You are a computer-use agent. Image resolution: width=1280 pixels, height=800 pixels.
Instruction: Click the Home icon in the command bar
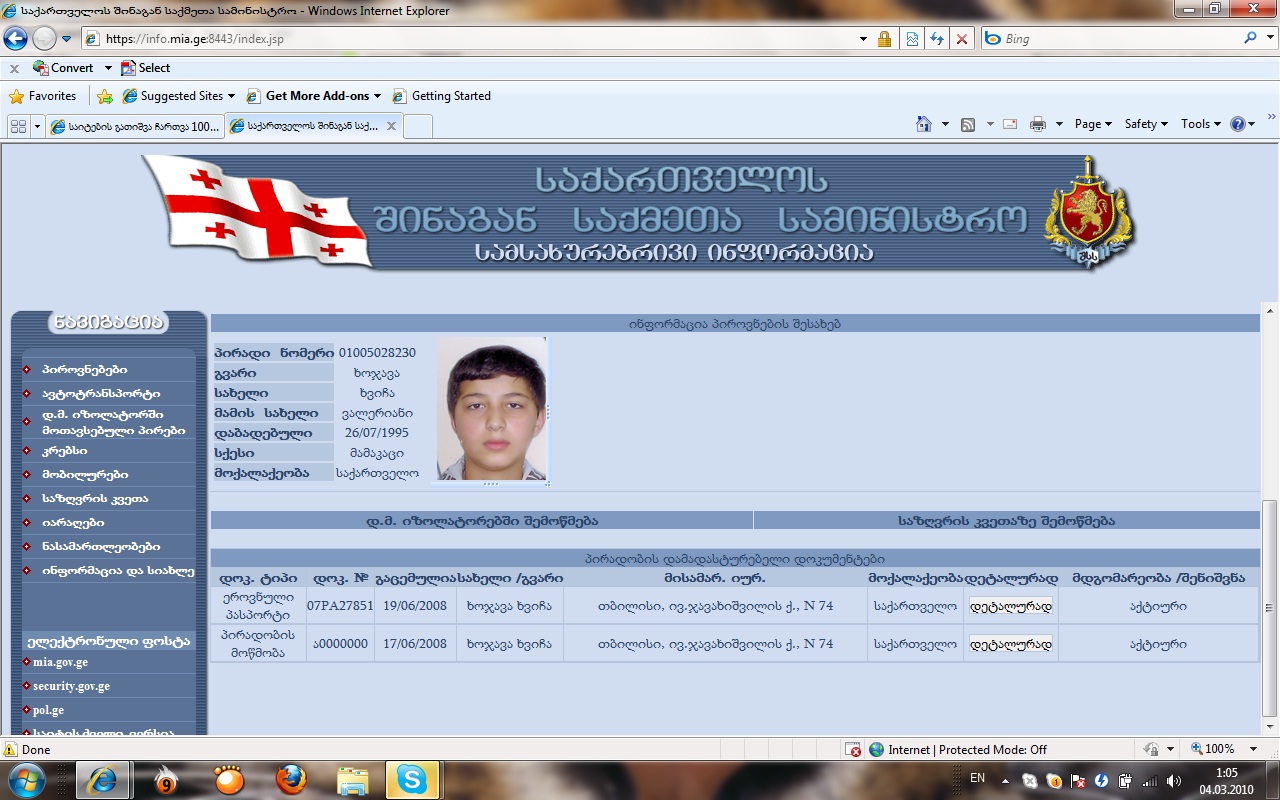924,124
